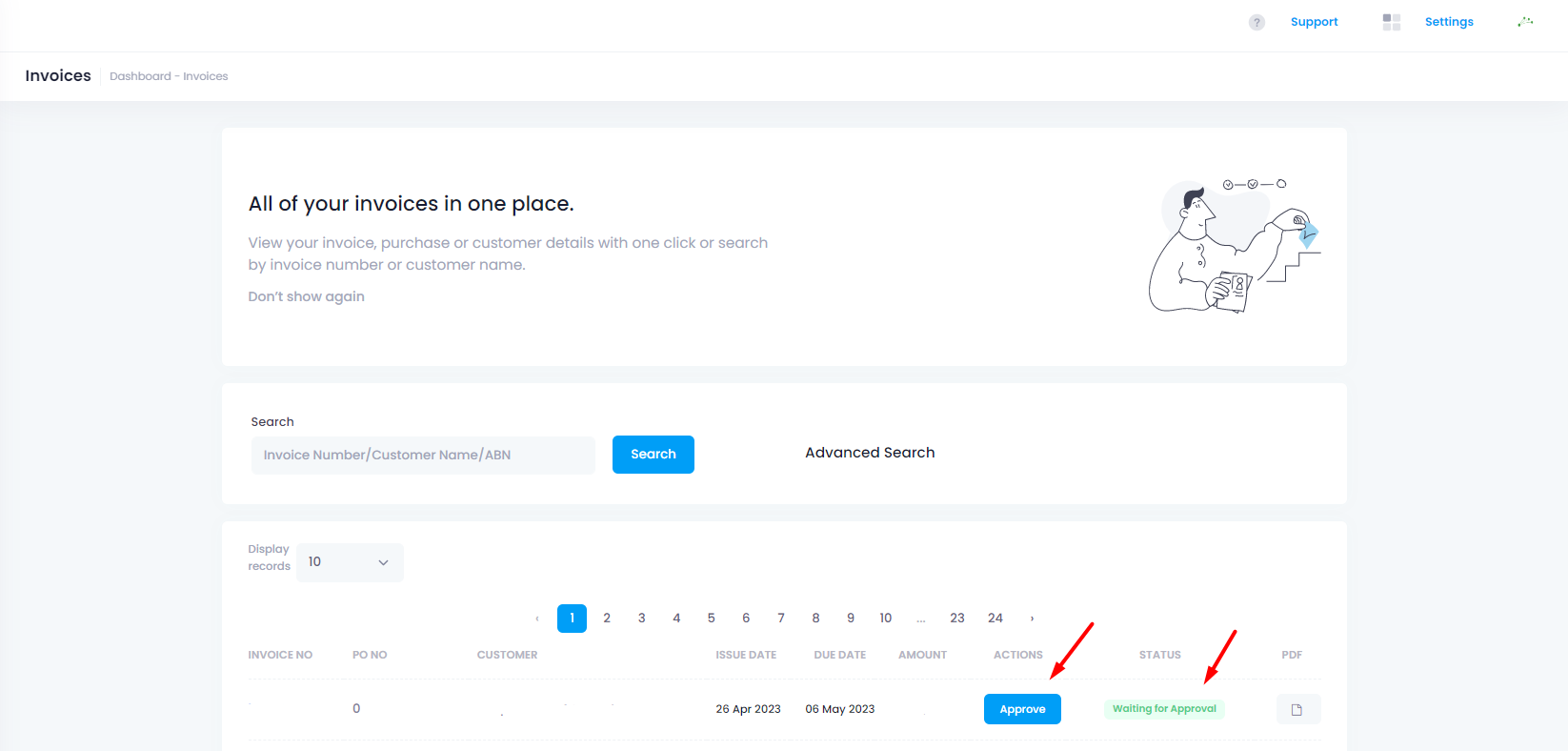
Task: Click the AMOUNT column header
Action: (922, 655)
